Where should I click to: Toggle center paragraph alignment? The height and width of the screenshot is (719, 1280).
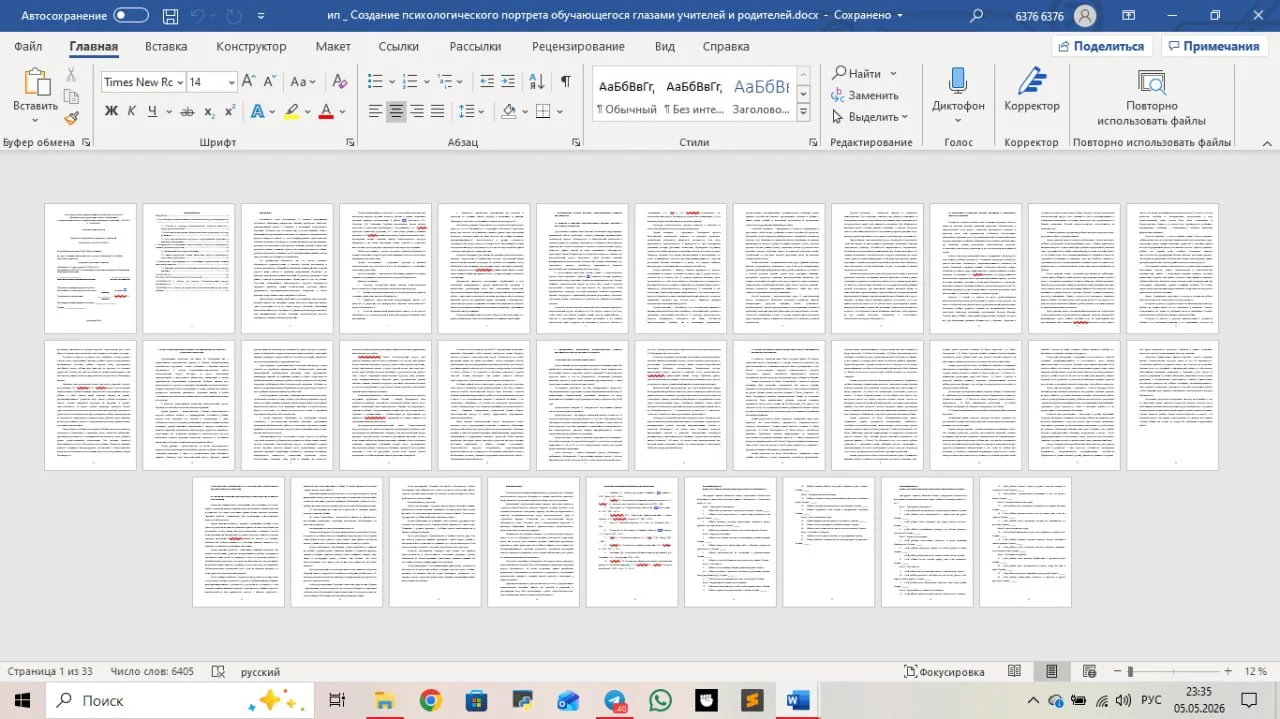point(397,111)
